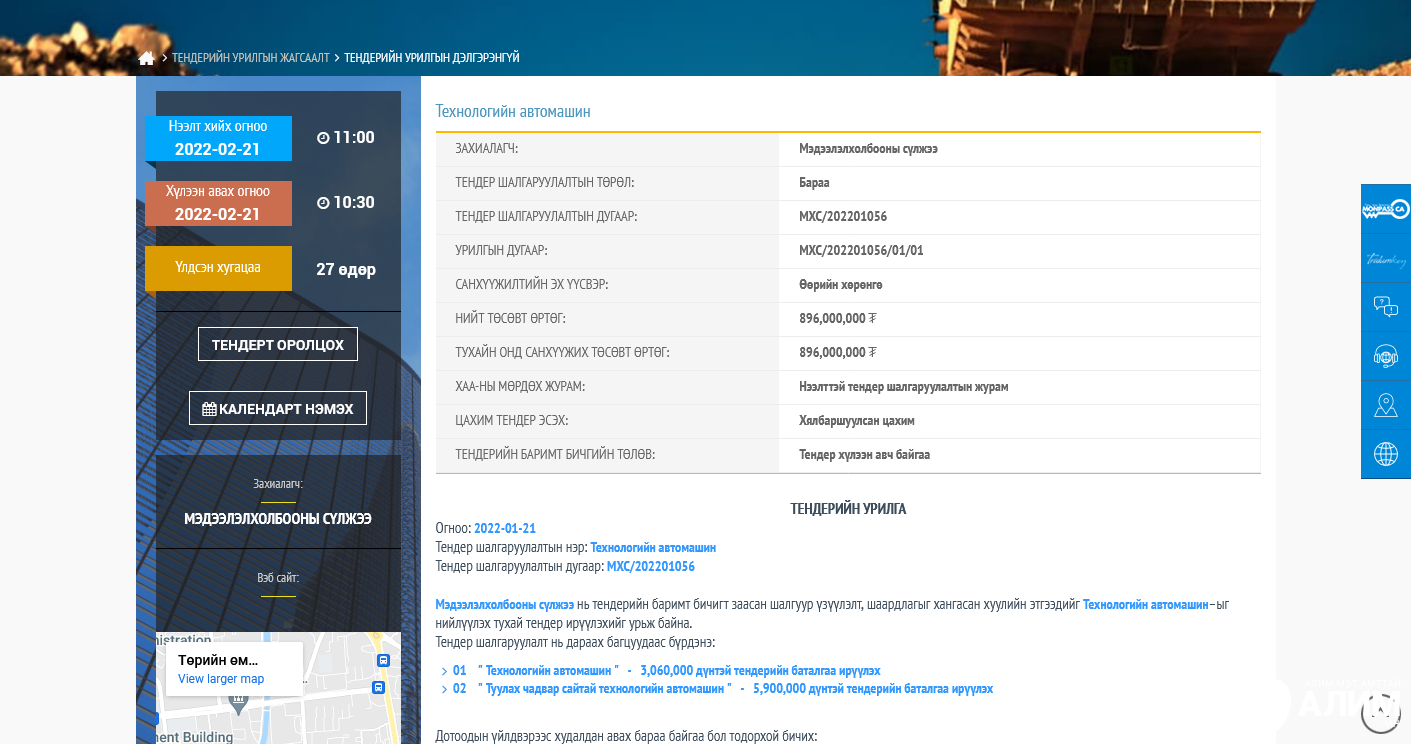Click the ТЕНДЕРТ ОРОЛЦОХ button
The height and width of the screenshot is (744, 1411).
pos(278,344)
